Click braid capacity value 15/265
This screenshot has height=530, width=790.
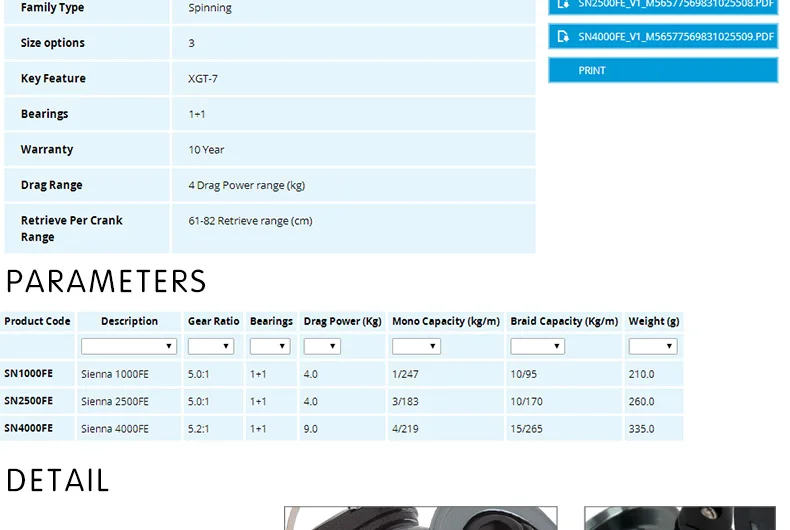(x=526, y=429)
